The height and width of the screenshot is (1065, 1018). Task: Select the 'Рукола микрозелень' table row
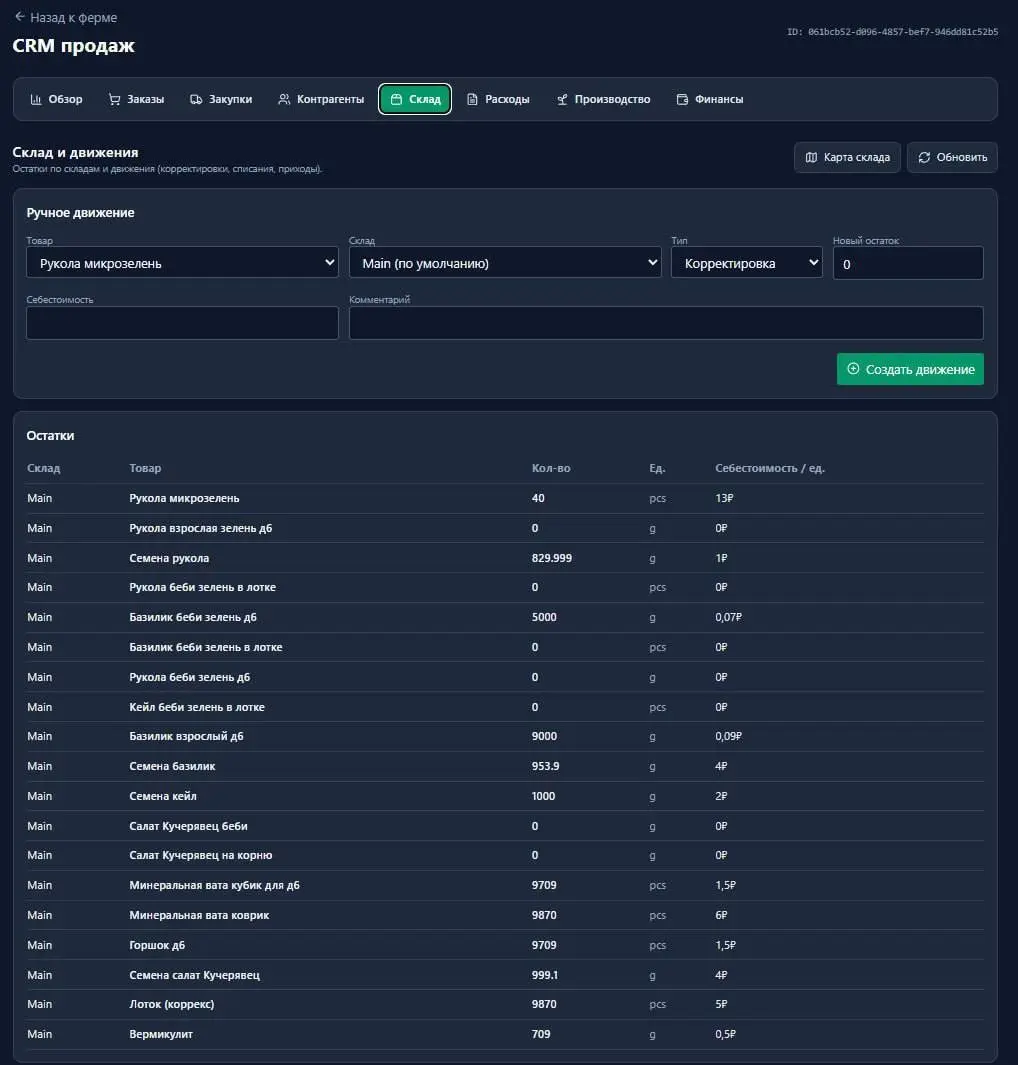click(x=505, y=498)
